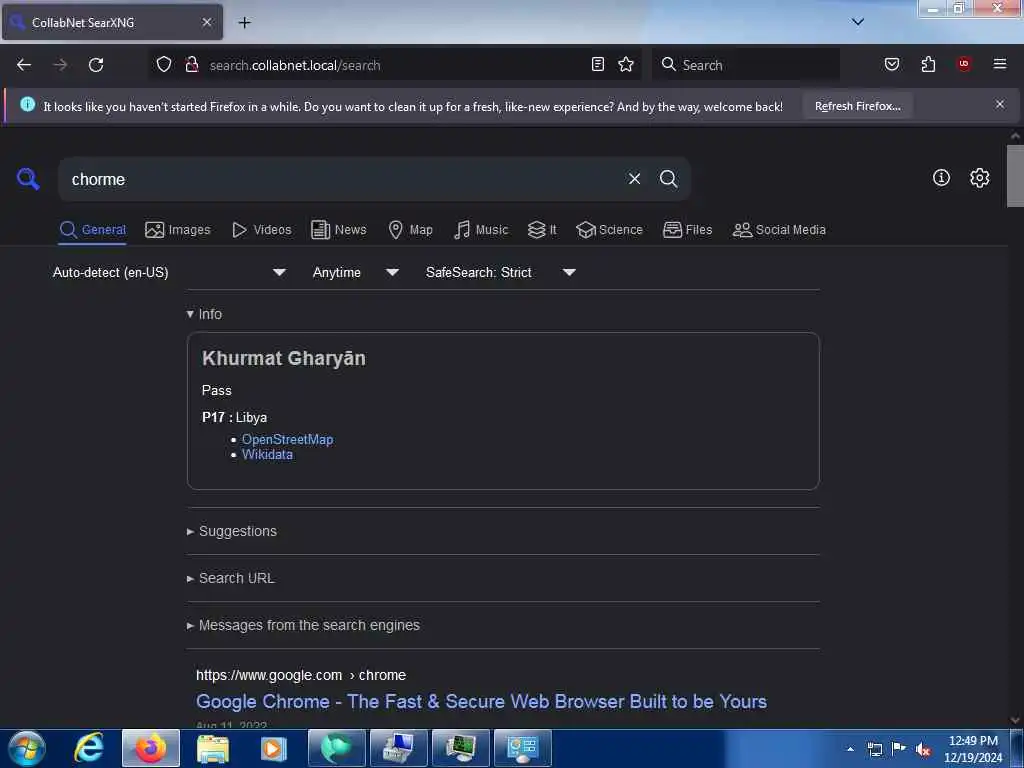Click the chorme search input field
Viewport: 1024px width, 768px height.
[x=340, y=179]
